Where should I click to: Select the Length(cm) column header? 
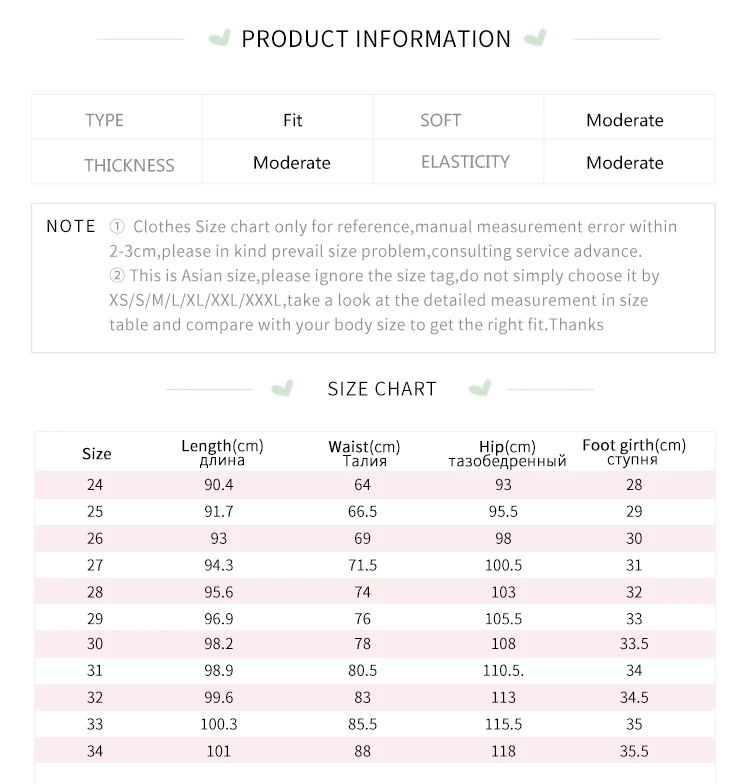[222, 453]
